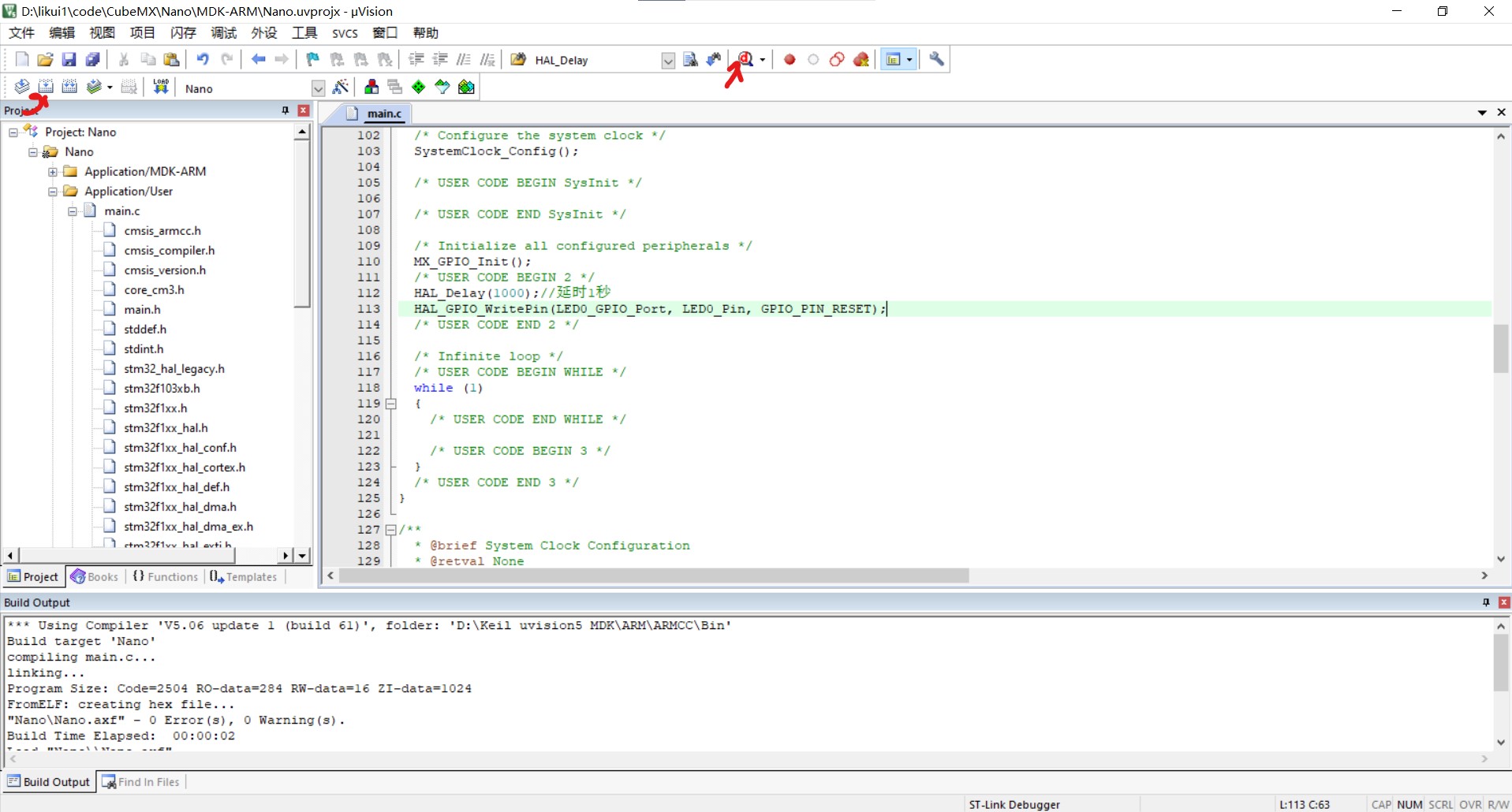Open the 工具 menu

click(304, 32)
